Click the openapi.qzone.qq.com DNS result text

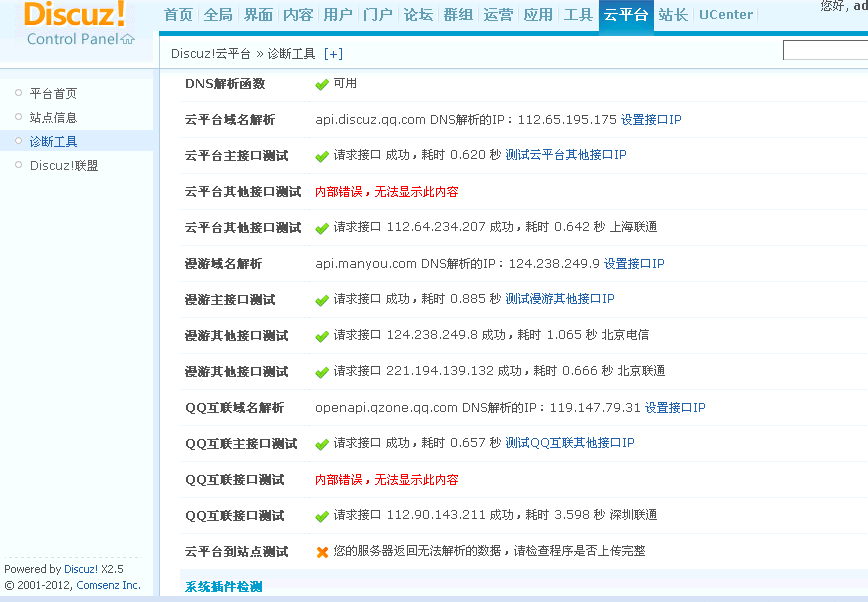pos(478,408)
